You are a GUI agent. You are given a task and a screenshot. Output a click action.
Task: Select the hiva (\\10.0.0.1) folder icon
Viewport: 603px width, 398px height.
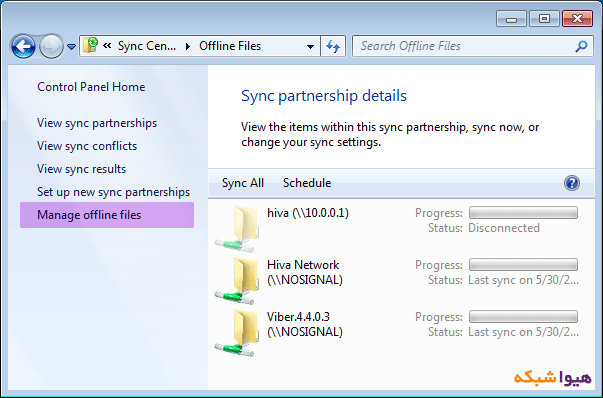[237, 228]
